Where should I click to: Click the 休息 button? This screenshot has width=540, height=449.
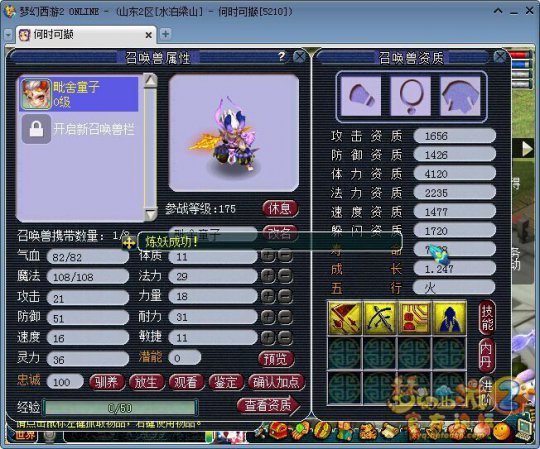click(280, 209)
